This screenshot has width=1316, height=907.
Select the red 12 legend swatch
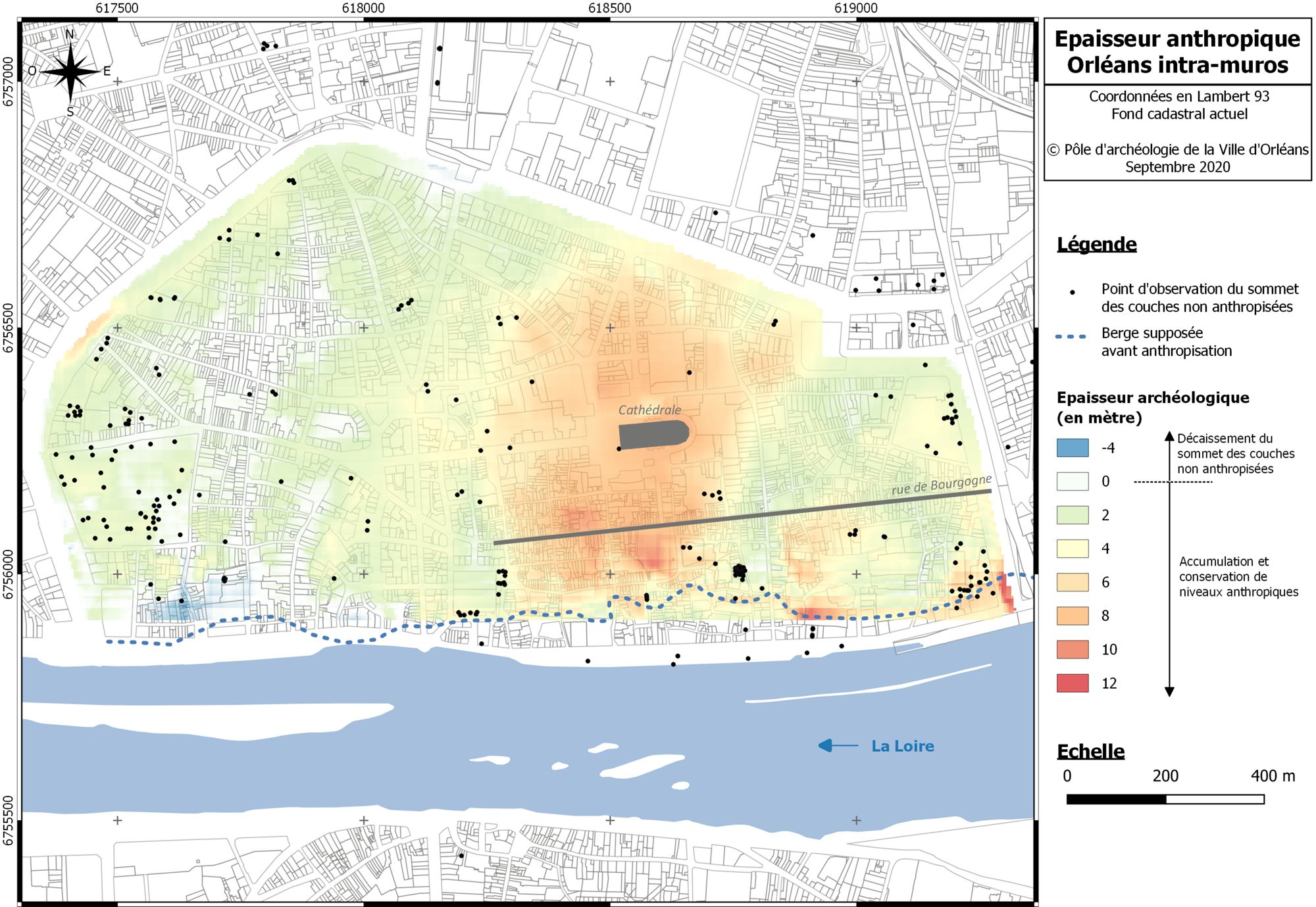coord(1073,683)
